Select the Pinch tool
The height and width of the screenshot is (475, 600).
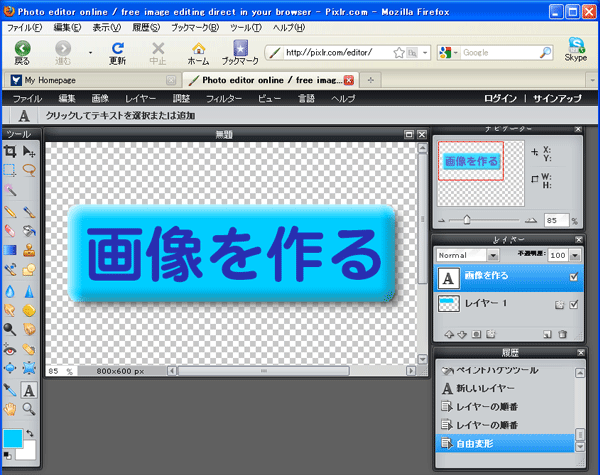(29, 368)
